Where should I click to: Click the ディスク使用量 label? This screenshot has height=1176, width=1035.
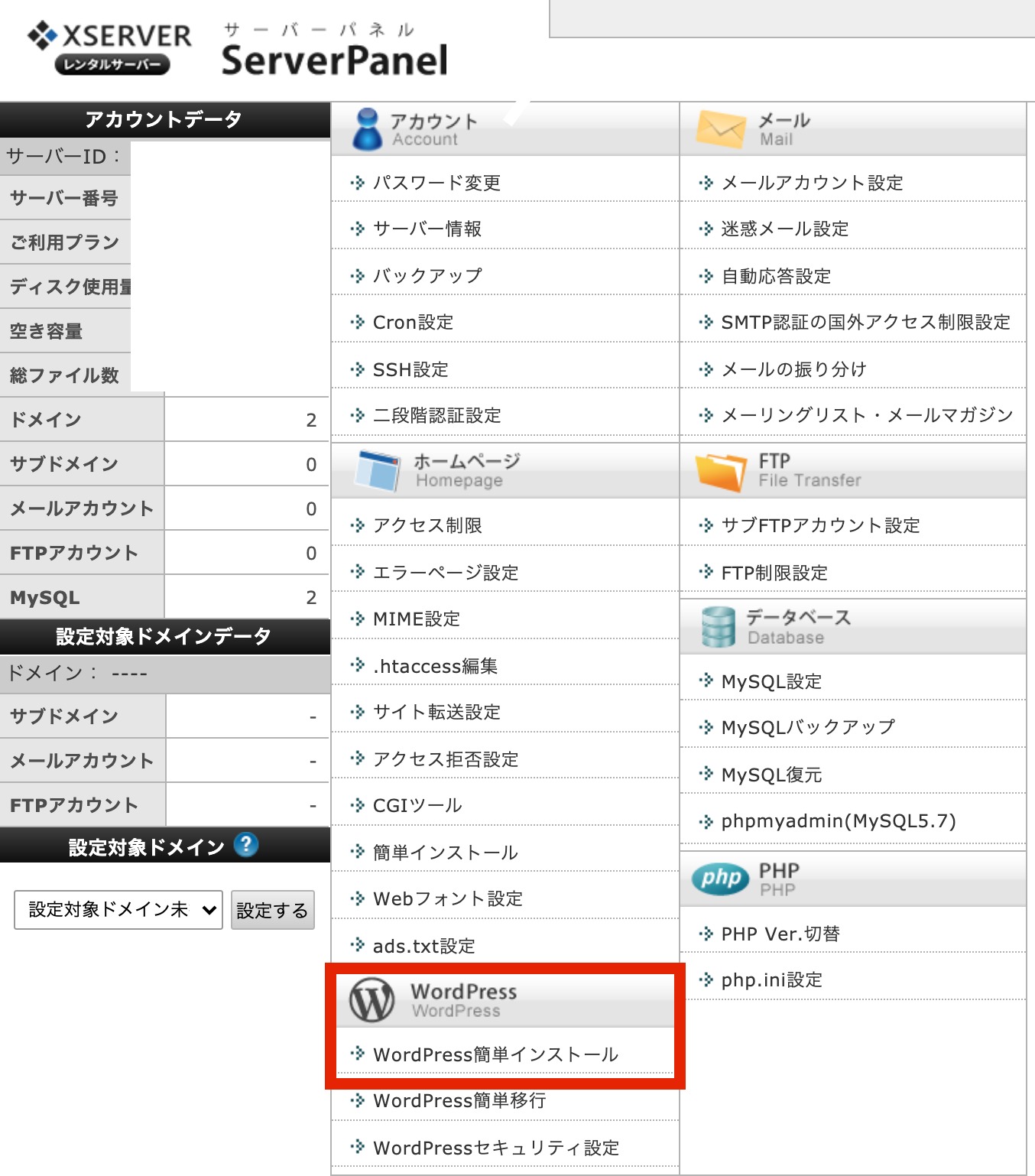70,287
